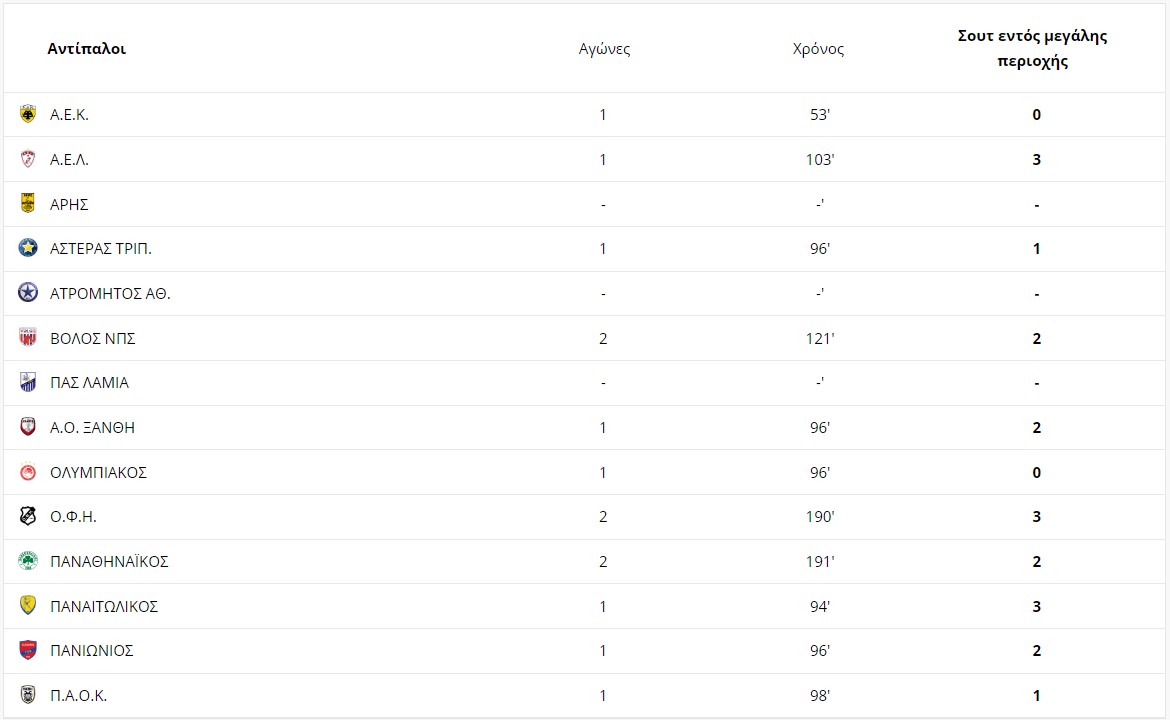Click the Χρόνος column header
This screenshot has height=720, width=1170.
pos(819,49)
